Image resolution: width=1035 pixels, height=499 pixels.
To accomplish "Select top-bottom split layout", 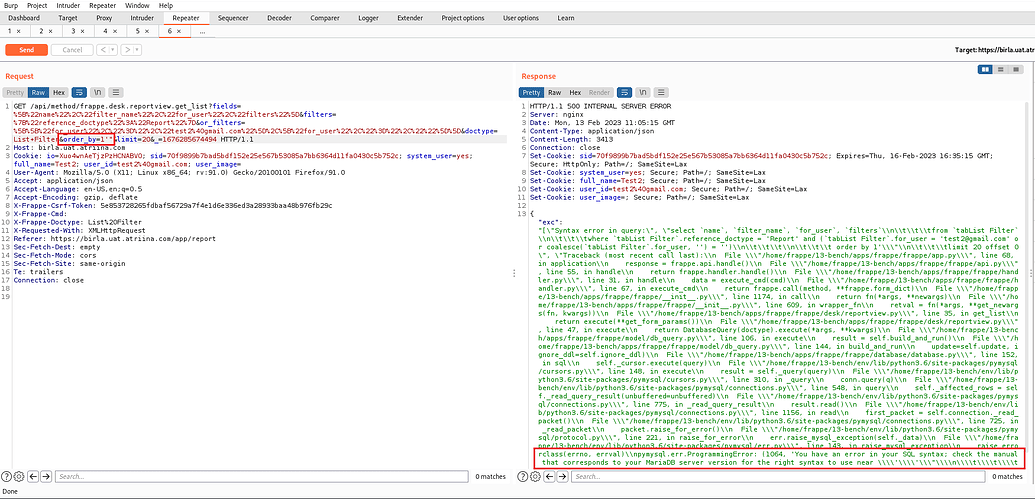I will [1001, 69].
